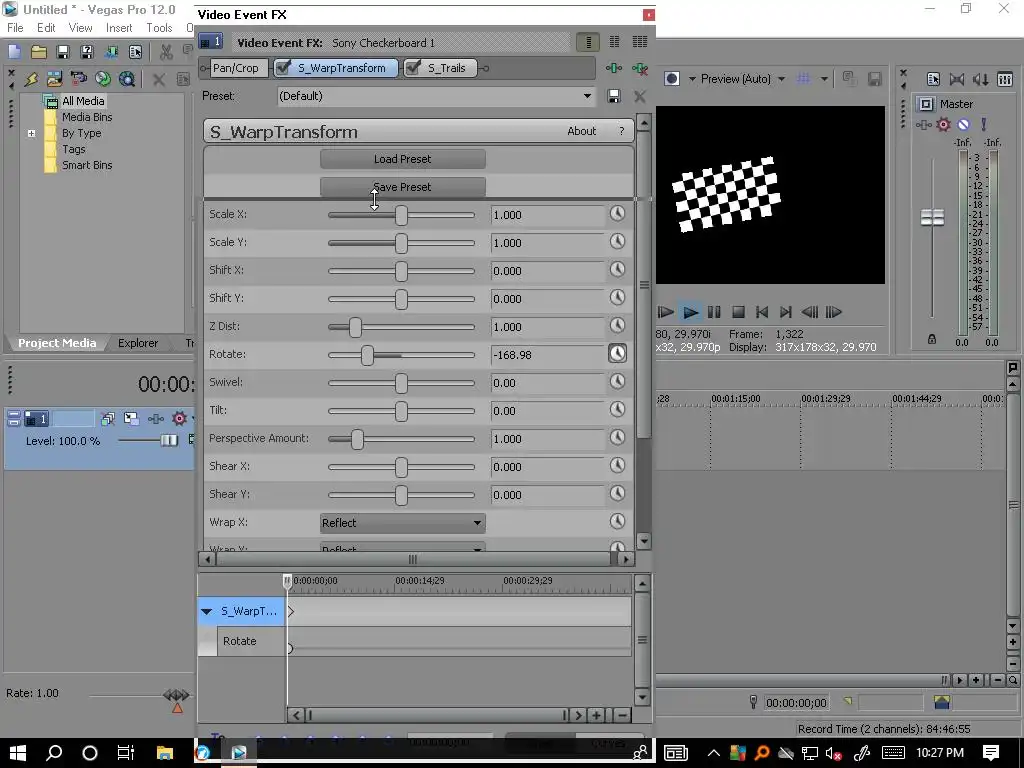Open File Explorer from the taskbar
This screenshot has height=768, width=1024.
[x=165, y=752]
